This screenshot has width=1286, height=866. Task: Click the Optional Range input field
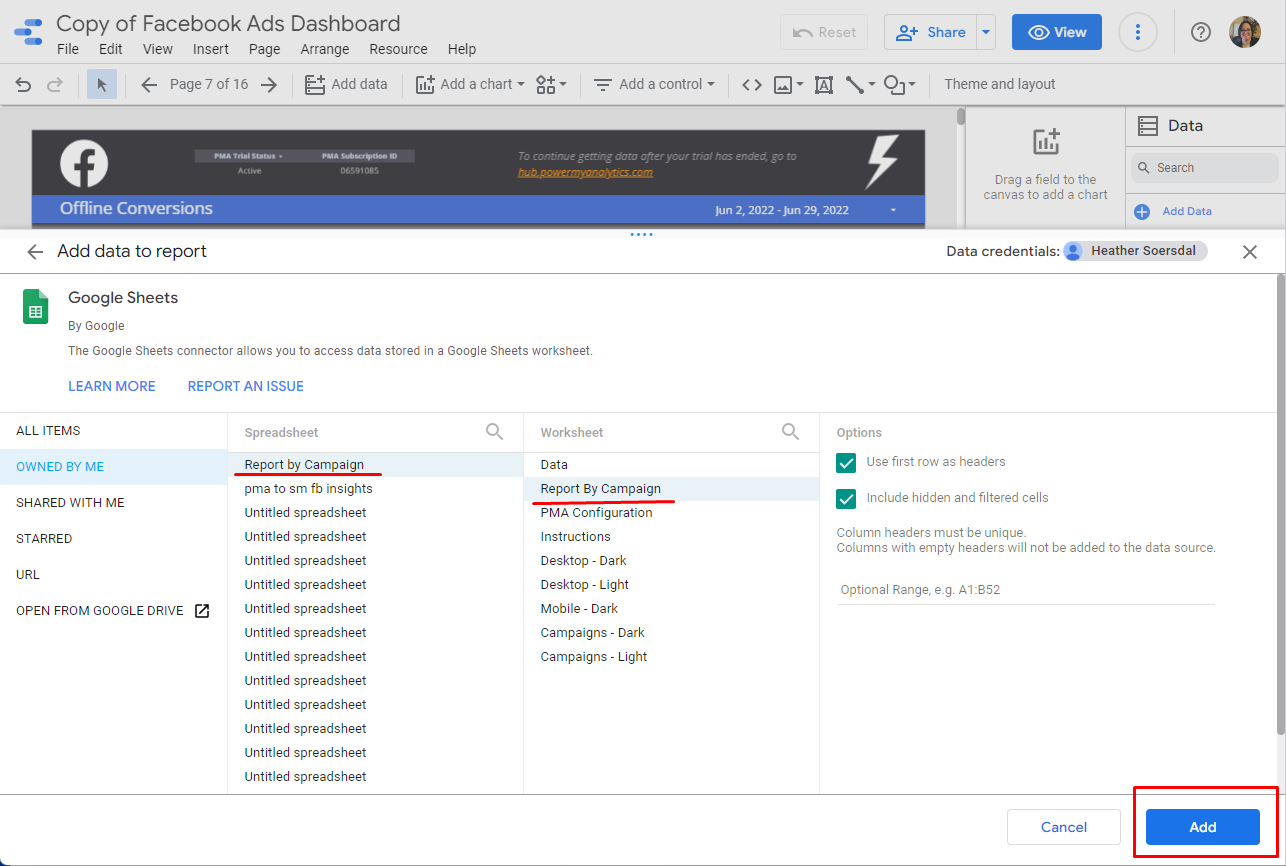[x=1025, y=590]
